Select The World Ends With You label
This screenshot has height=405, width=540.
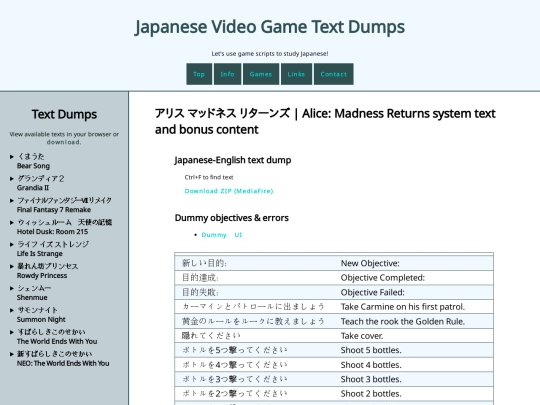pos(57,341)
